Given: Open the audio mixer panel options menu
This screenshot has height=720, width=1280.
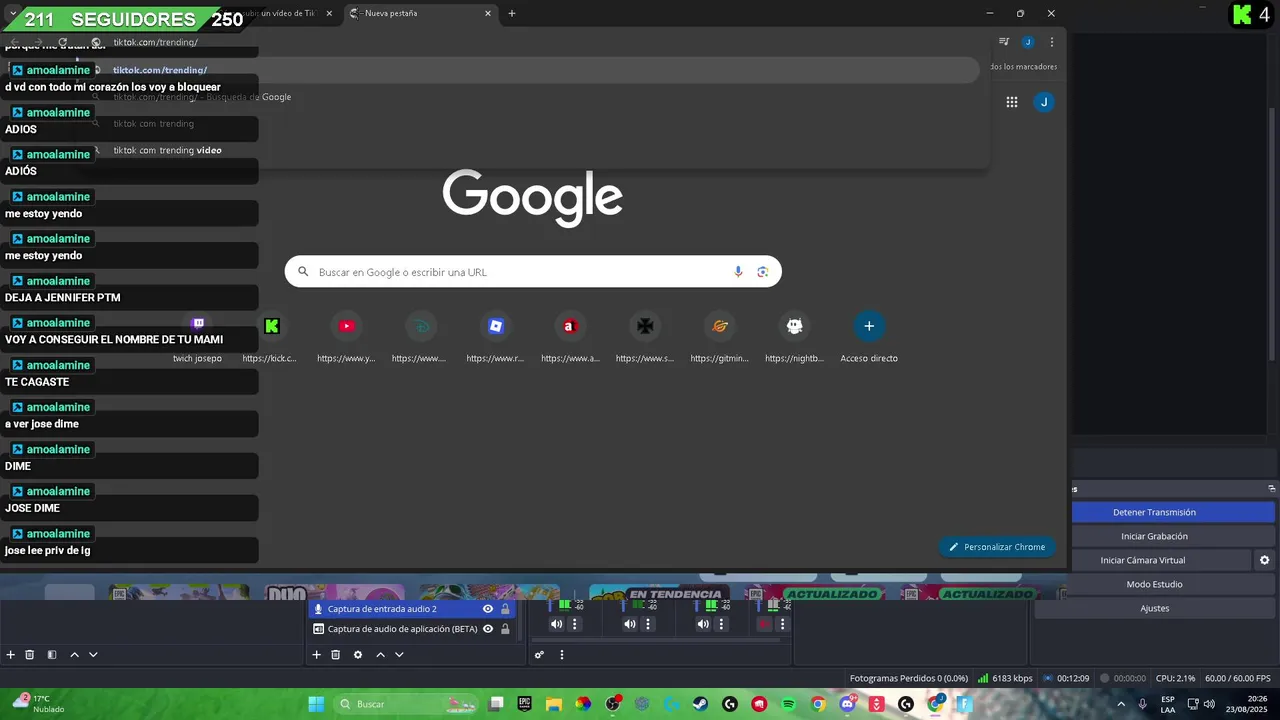Looking at the screenshot, I should coord(561,655).
